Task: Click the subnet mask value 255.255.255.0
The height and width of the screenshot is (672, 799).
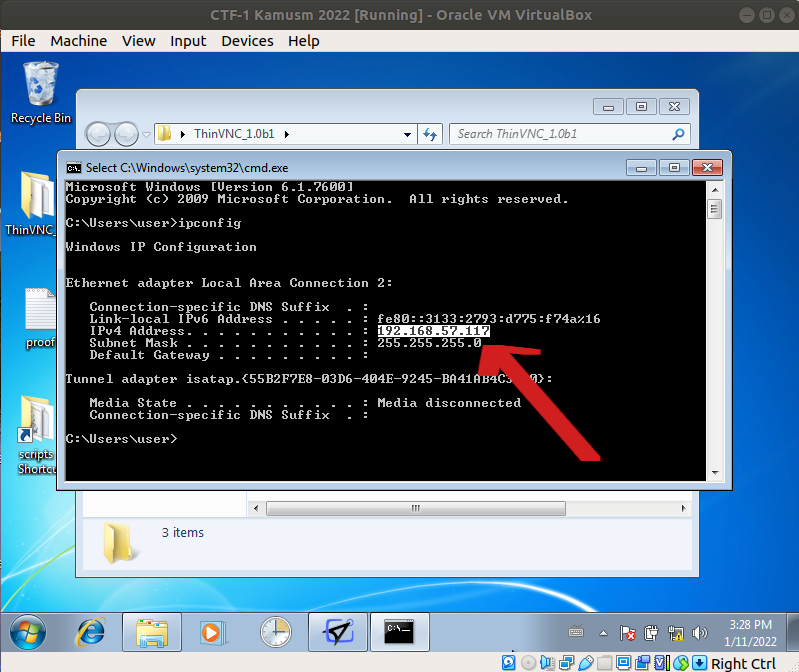Action: click(x=429, y=343)
